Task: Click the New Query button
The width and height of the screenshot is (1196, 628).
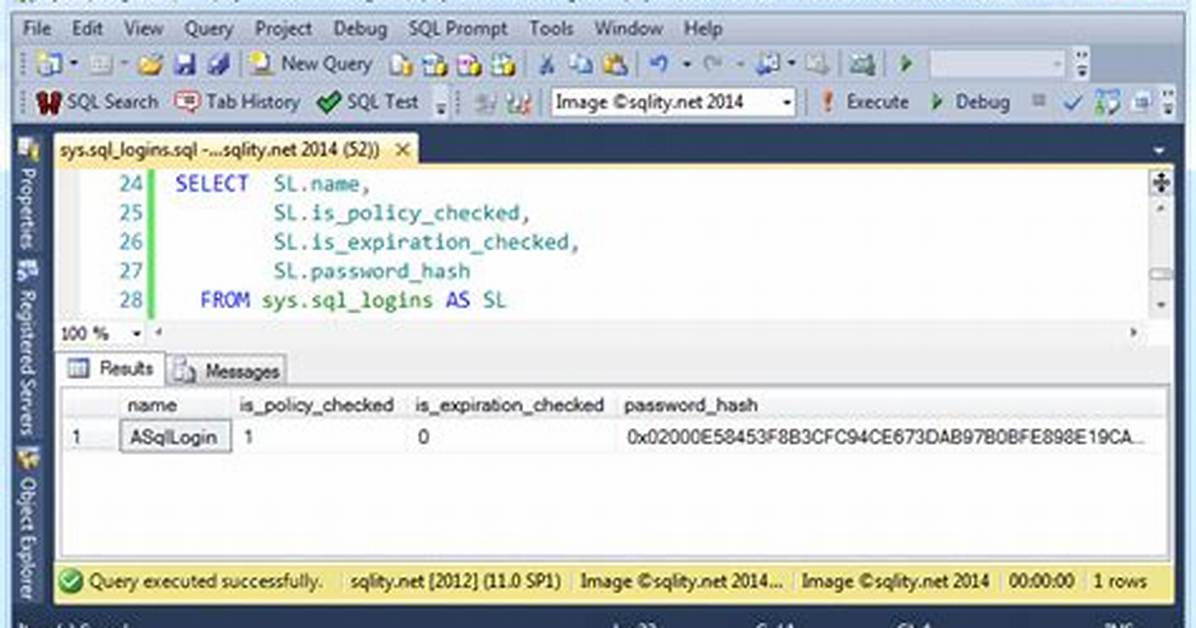Action: [x=311, y=64]
